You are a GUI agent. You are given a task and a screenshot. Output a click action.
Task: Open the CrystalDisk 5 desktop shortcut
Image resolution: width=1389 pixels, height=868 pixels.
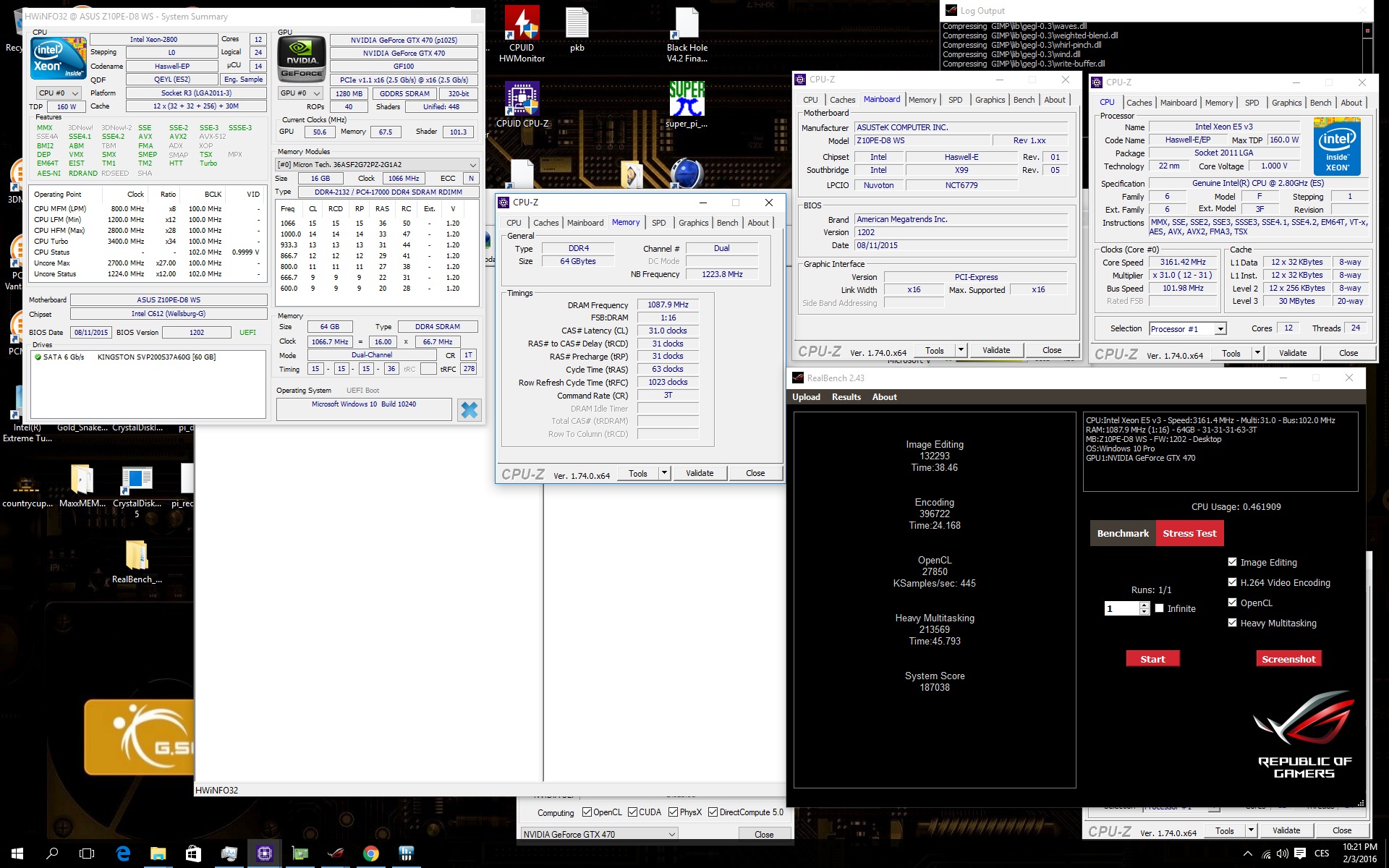pos(137,490)
